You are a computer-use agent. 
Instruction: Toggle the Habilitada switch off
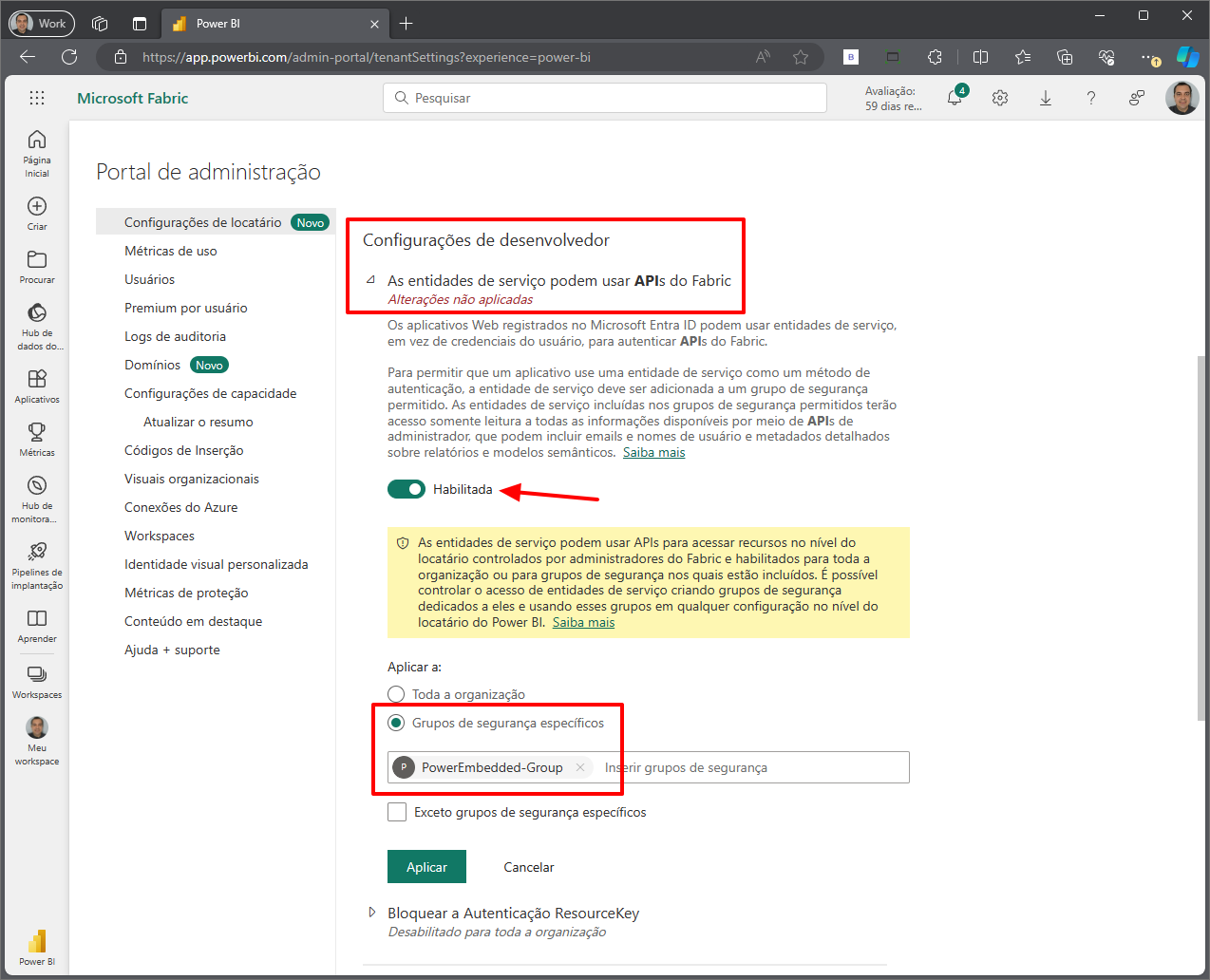406,489
